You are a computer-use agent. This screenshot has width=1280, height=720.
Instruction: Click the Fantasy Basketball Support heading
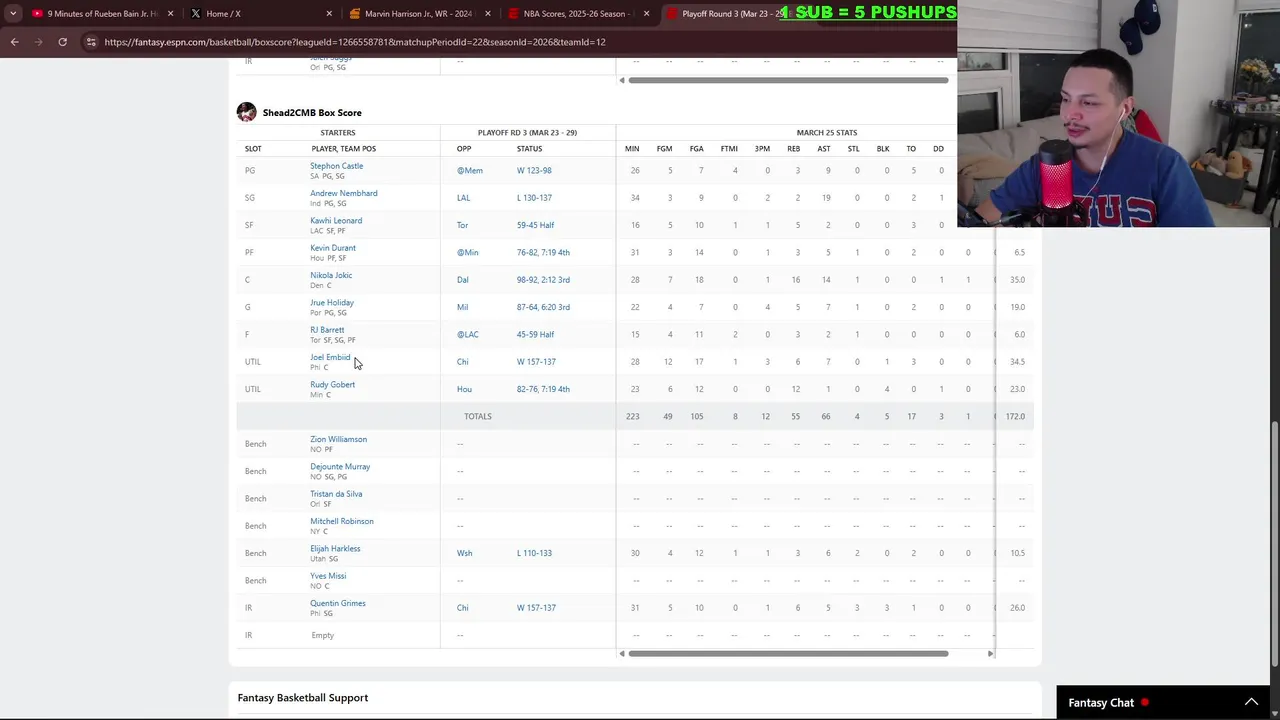pyautogui.click(x=303, y=698)
